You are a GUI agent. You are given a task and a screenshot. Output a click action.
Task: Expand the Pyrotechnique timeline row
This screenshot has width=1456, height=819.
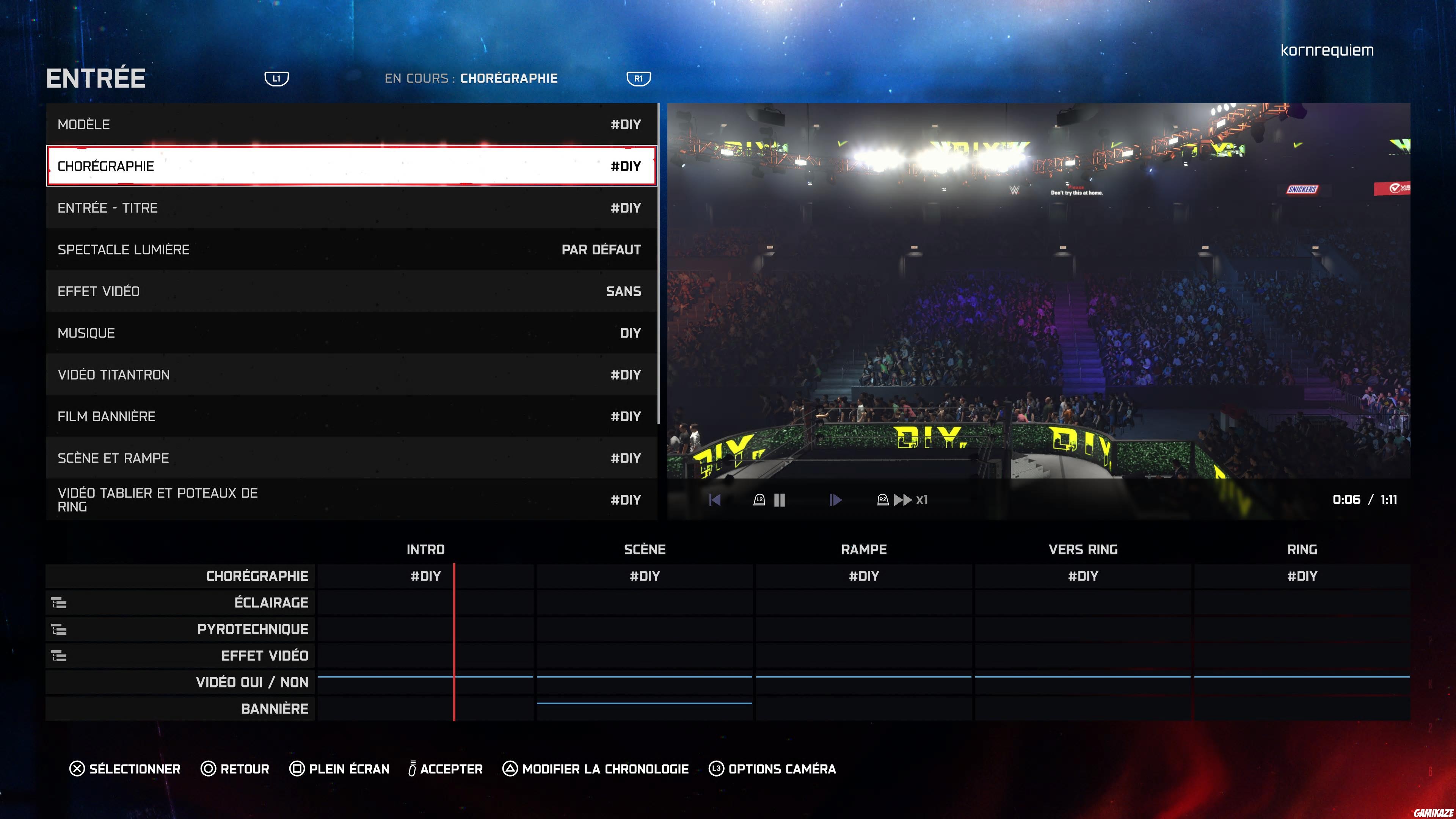(x=59, y=630)
